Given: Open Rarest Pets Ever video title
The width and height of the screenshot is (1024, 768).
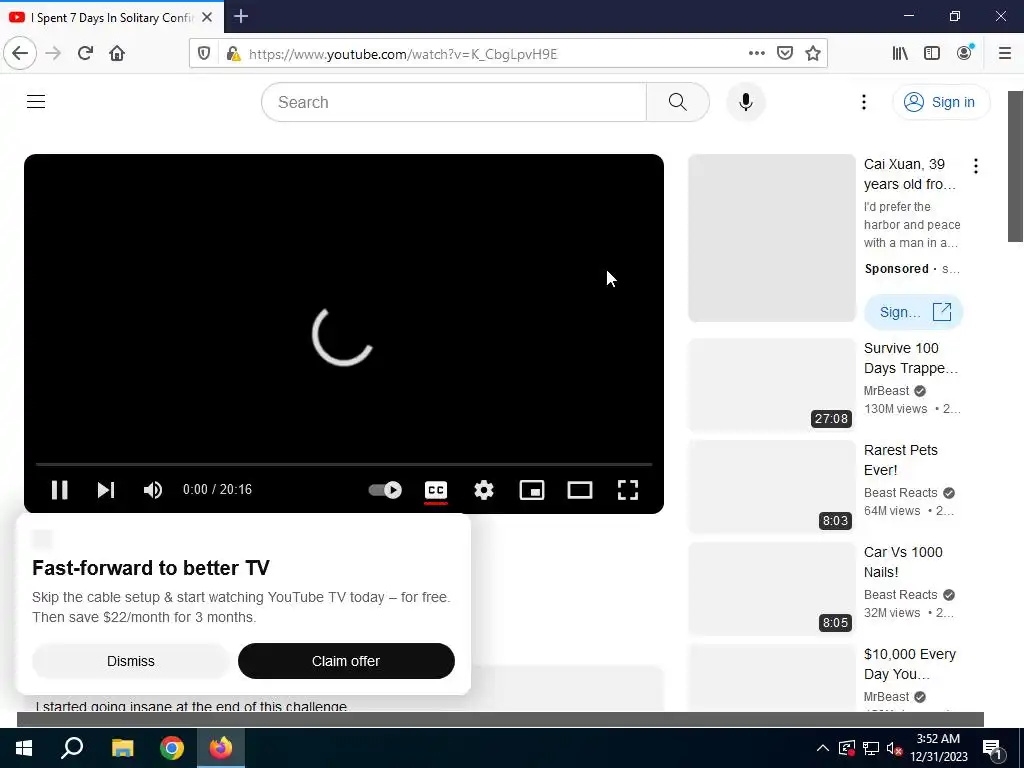Looking at the screenshot, I should (901, 460).
